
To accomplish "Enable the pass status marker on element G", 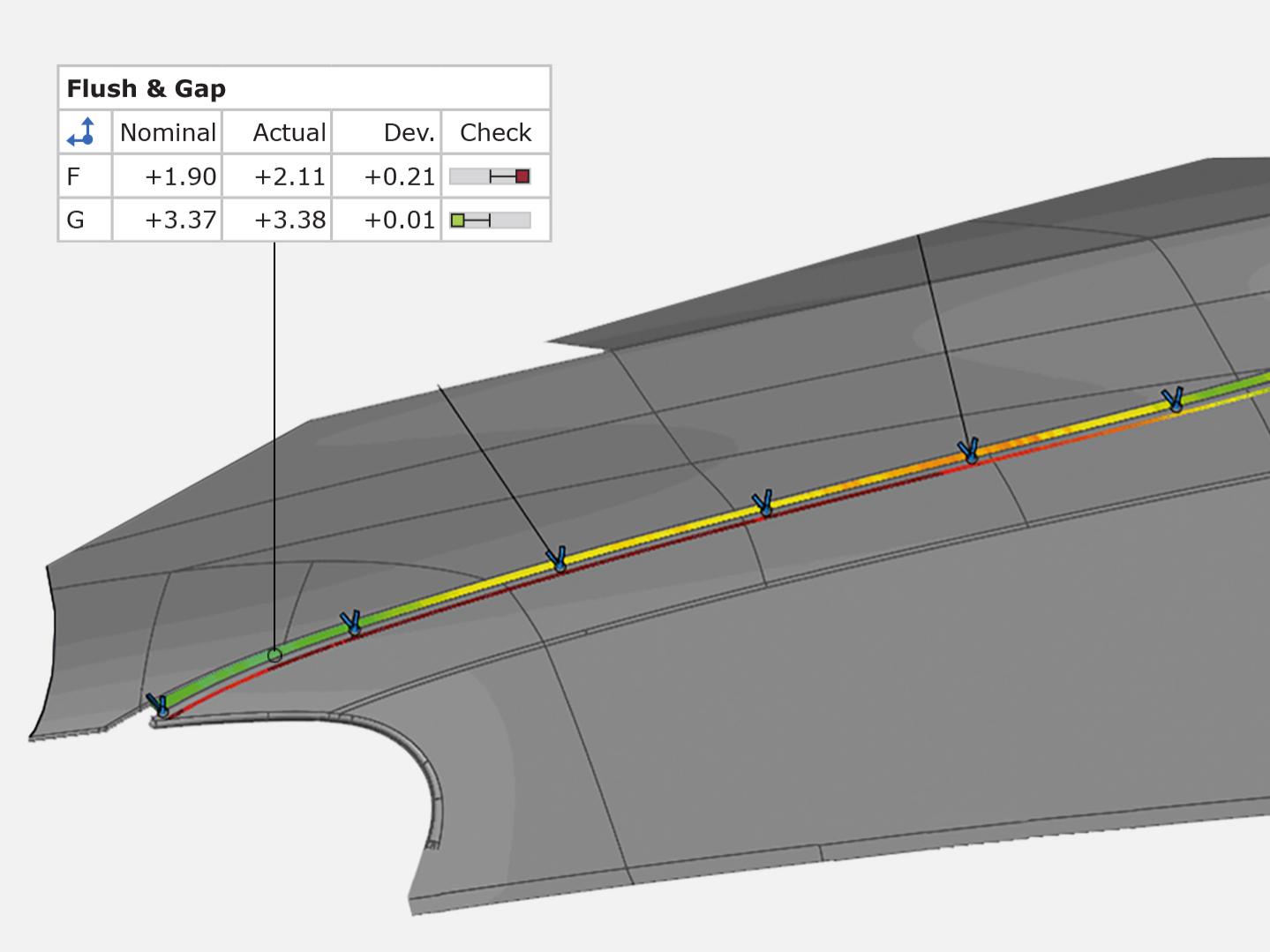I will 456,219.
